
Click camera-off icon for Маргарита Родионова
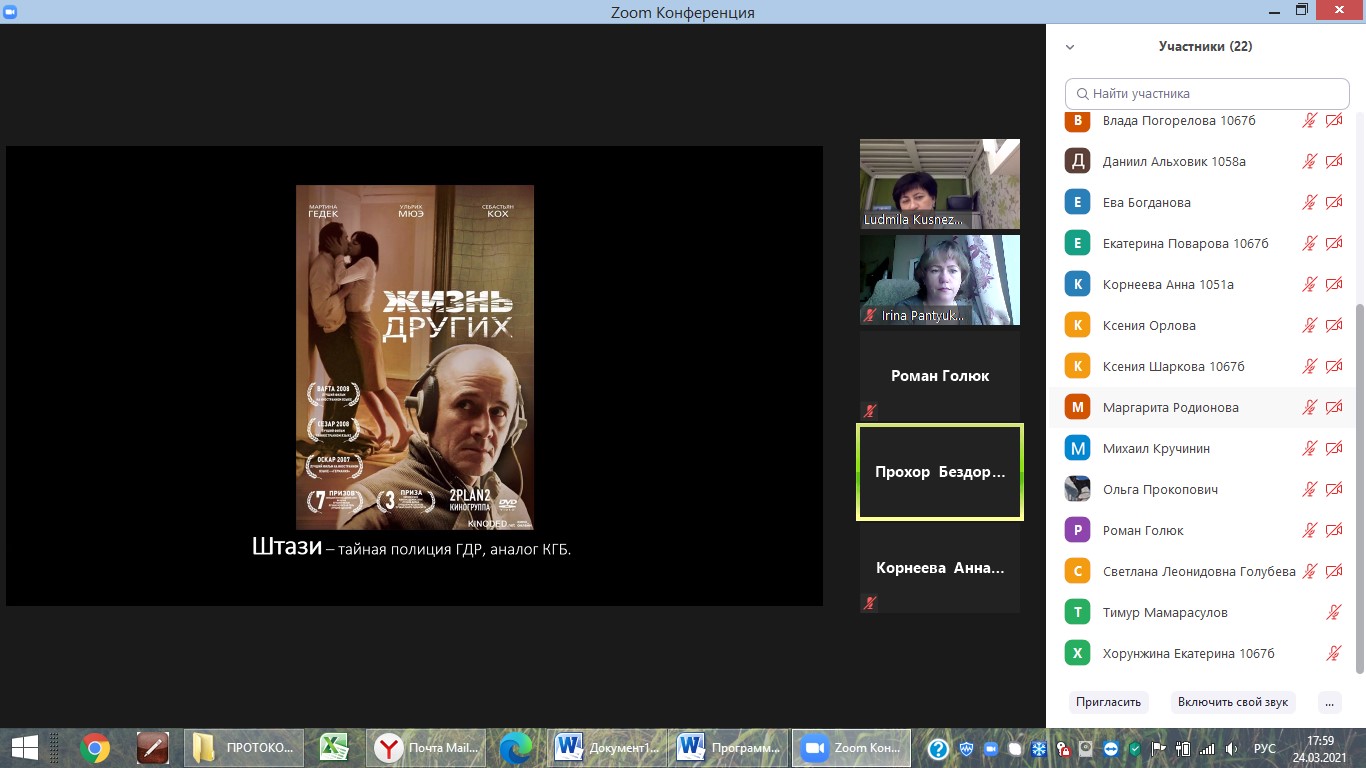click(x=1334, y=407)
